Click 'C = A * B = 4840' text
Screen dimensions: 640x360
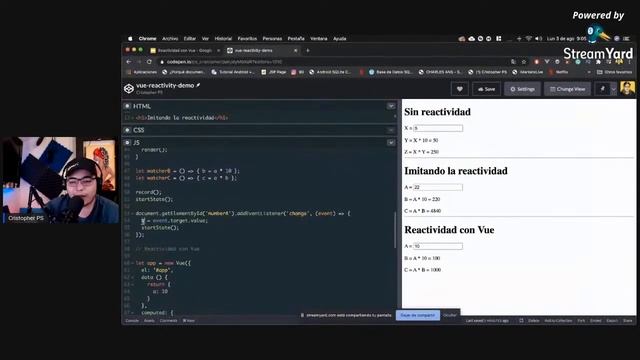point(422,211)
